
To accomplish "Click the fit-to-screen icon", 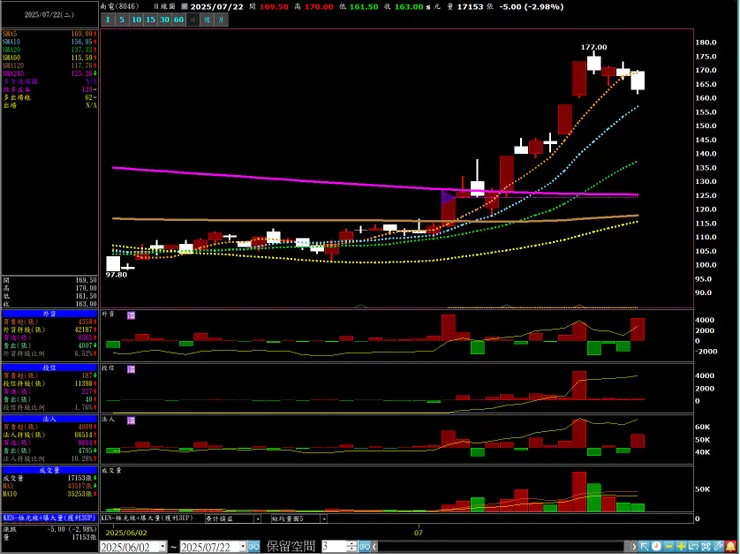I will click(x=706, y=546).
